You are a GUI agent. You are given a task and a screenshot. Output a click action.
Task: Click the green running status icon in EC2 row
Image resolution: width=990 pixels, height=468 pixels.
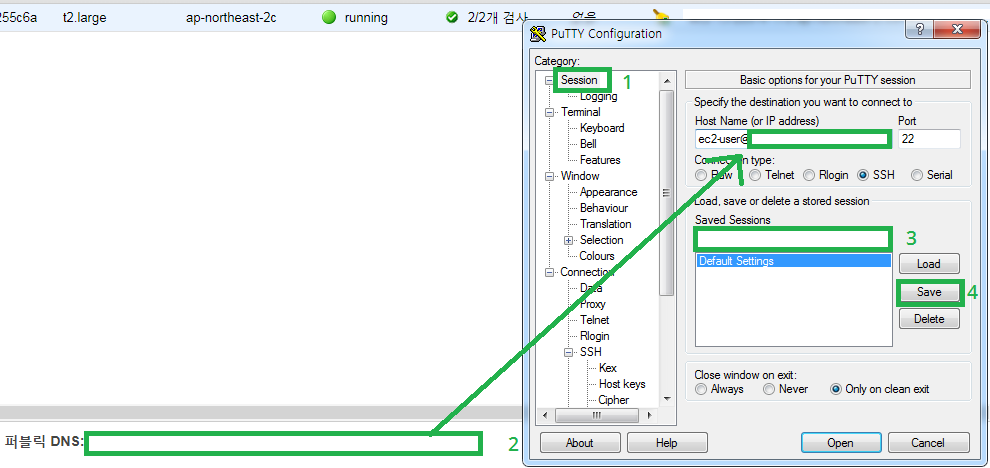click(x=328, y=18)
